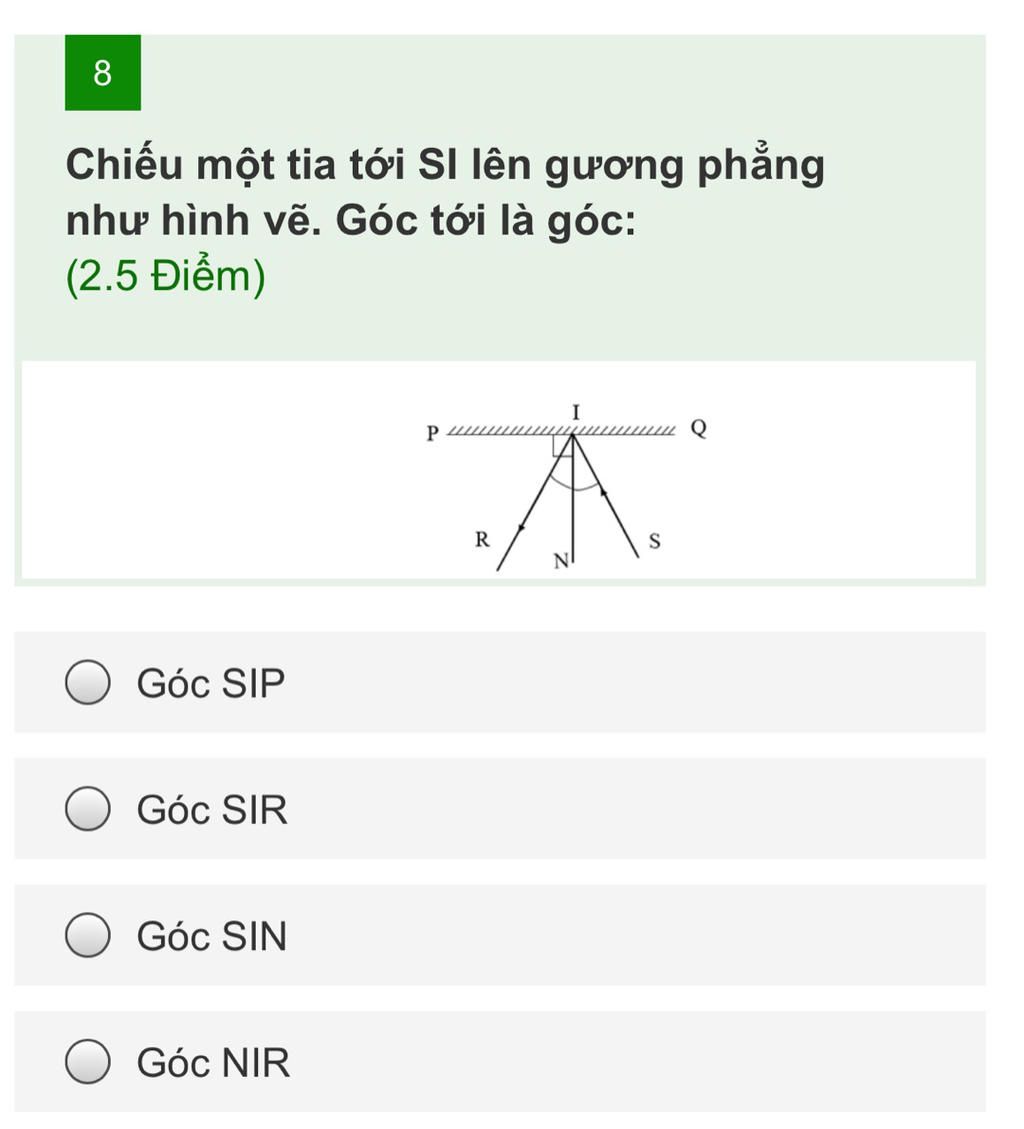Viewport: 1024px width, 1129px height.
Task: Click the "(2.5 Điểm)" points text
Action: coord(166,276)
